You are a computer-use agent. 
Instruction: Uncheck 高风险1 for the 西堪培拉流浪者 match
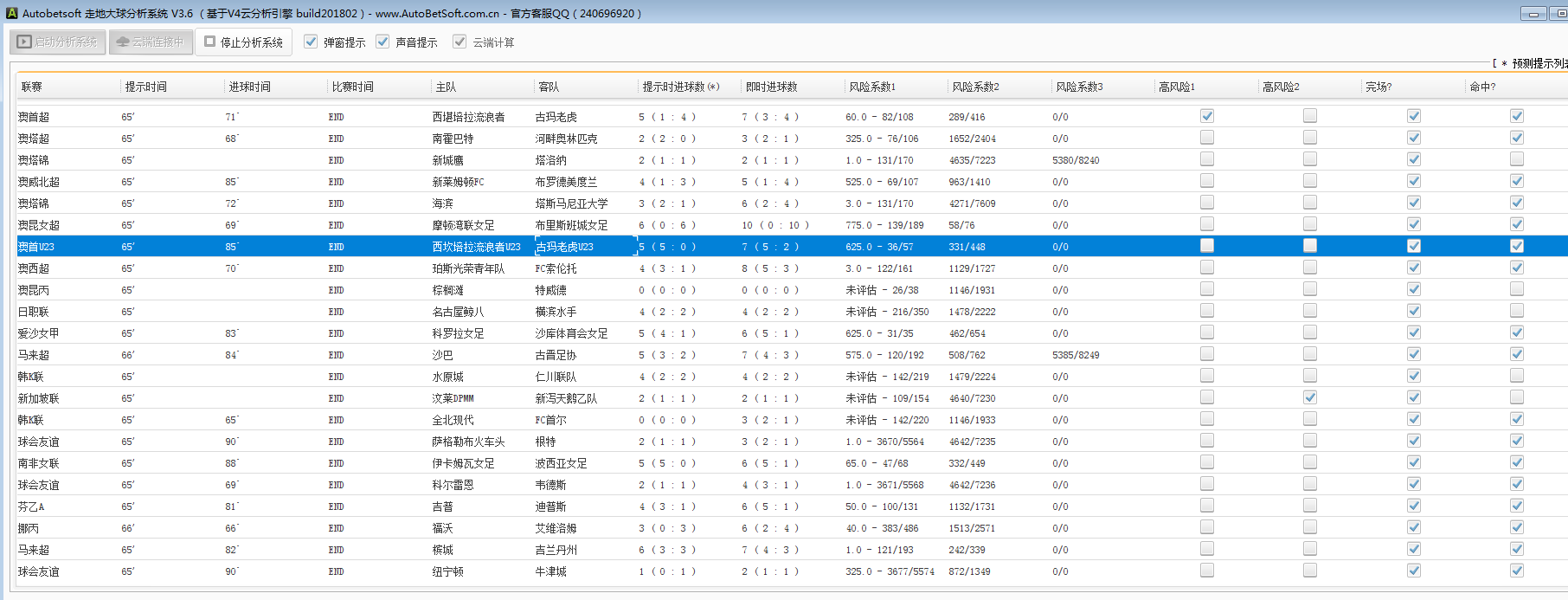click(x=1207, y=116)
